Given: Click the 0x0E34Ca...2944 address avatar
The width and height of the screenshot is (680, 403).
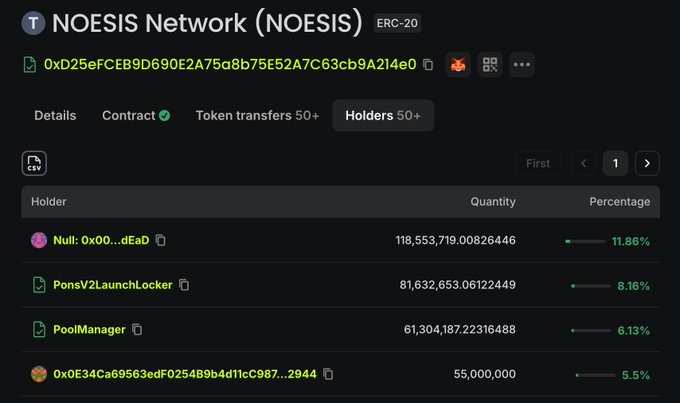Looking at the screenshot, I should (x=39, y=374).
